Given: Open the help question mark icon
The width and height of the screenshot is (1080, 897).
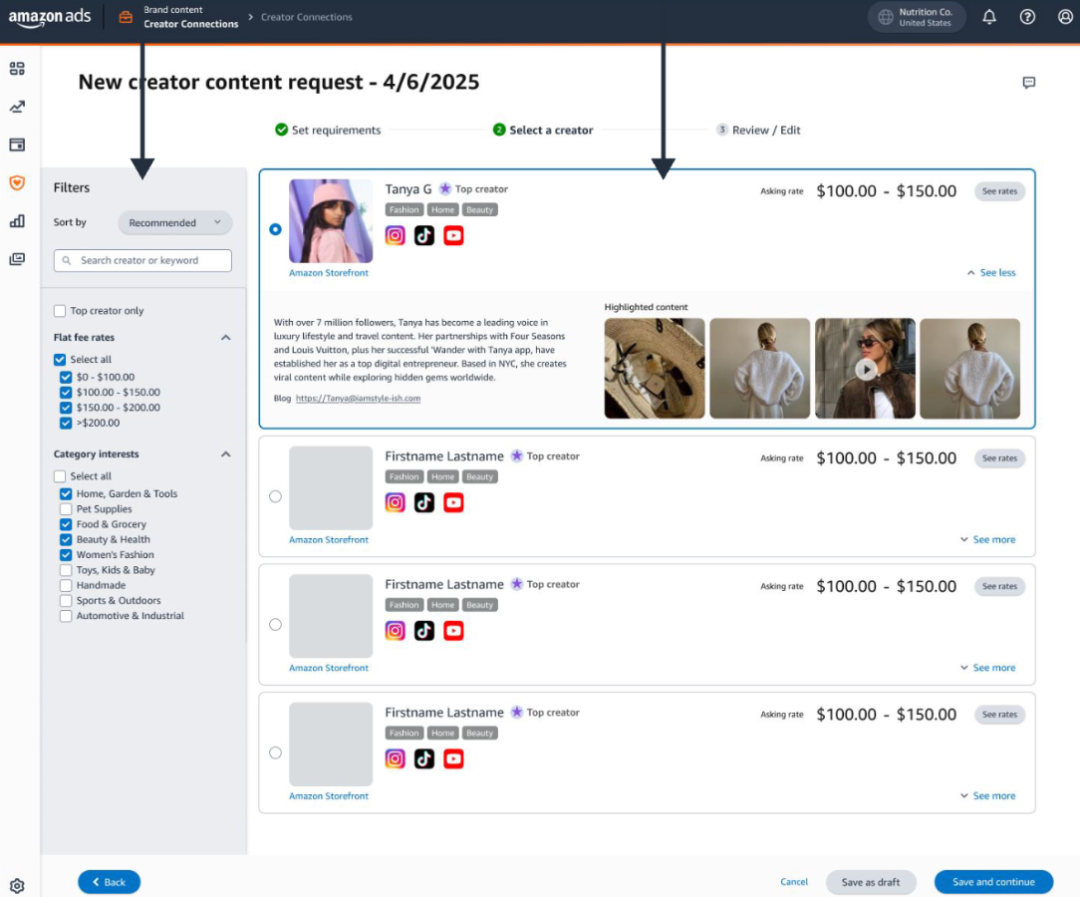Looking at the screenshot, I should [x=1027, y=17].
